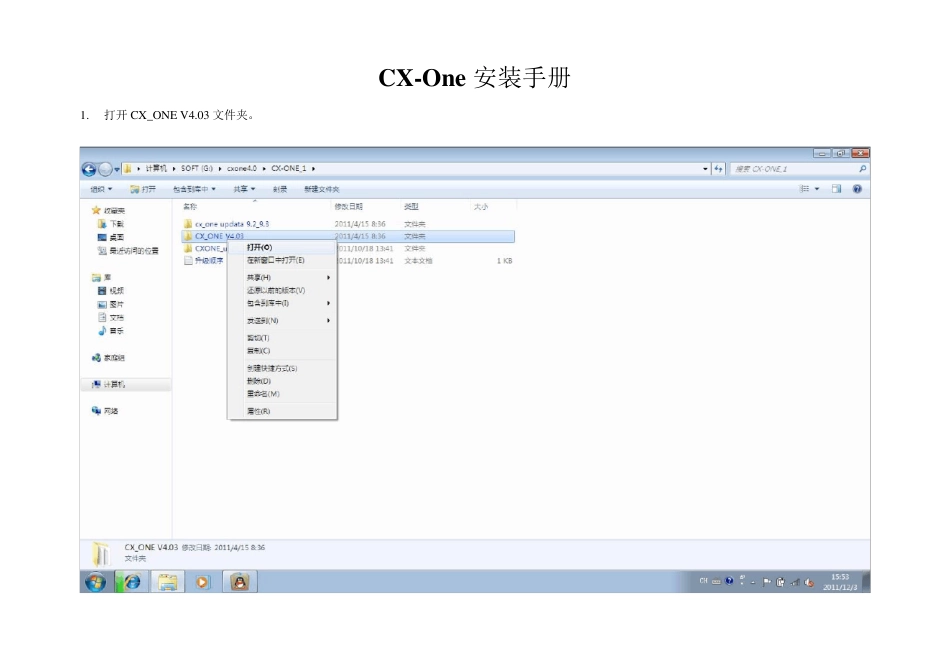This screenshot has width=950, height=672.
Task: Click the Explorer forward arrow button
Action: (105, 169)
